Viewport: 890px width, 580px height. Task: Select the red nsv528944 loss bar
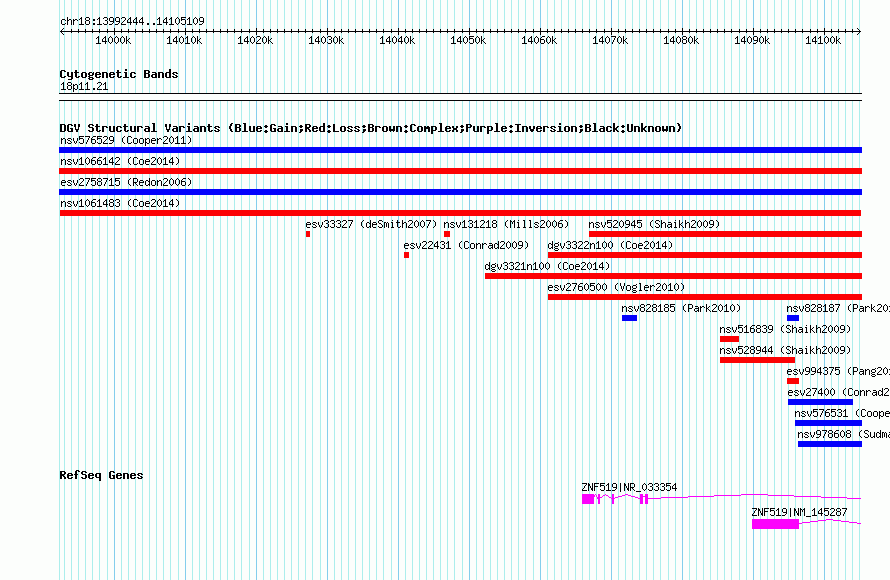pos(757,360)
